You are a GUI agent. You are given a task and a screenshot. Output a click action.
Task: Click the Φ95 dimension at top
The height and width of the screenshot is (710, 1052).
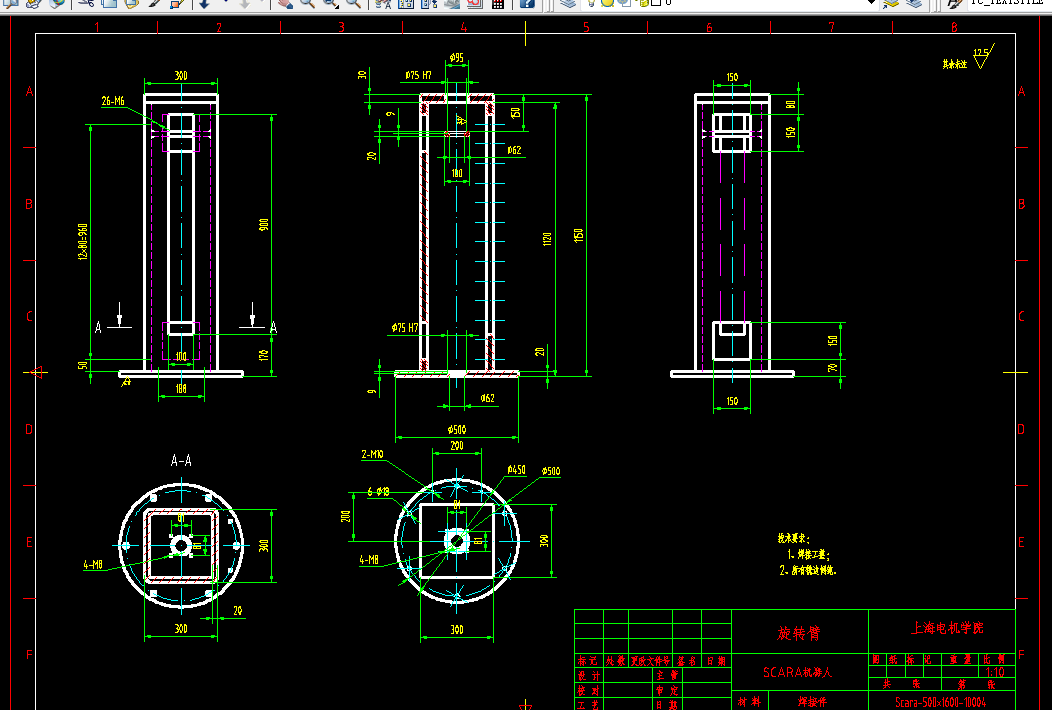457,58
